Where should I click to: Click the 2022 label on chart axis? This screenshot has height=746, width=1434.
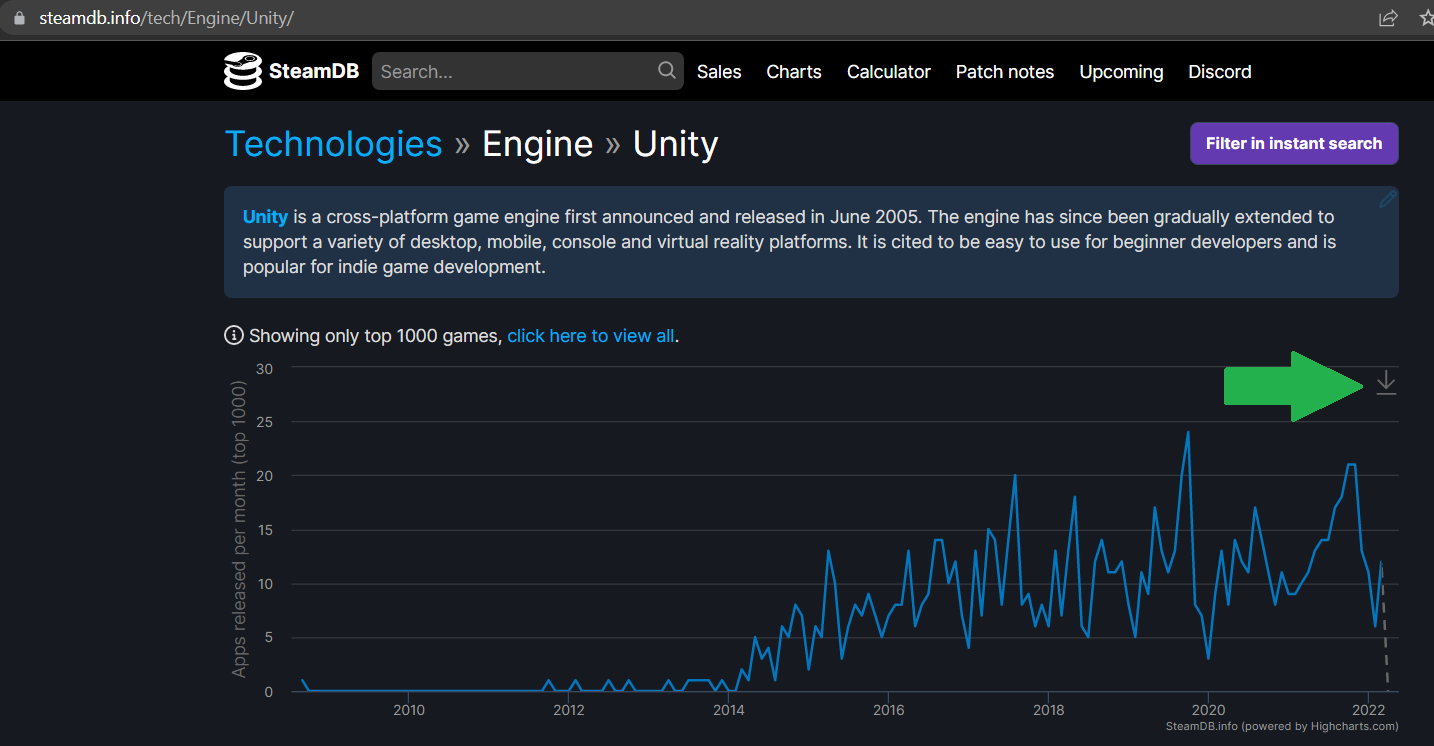[x=1367, y=710]
